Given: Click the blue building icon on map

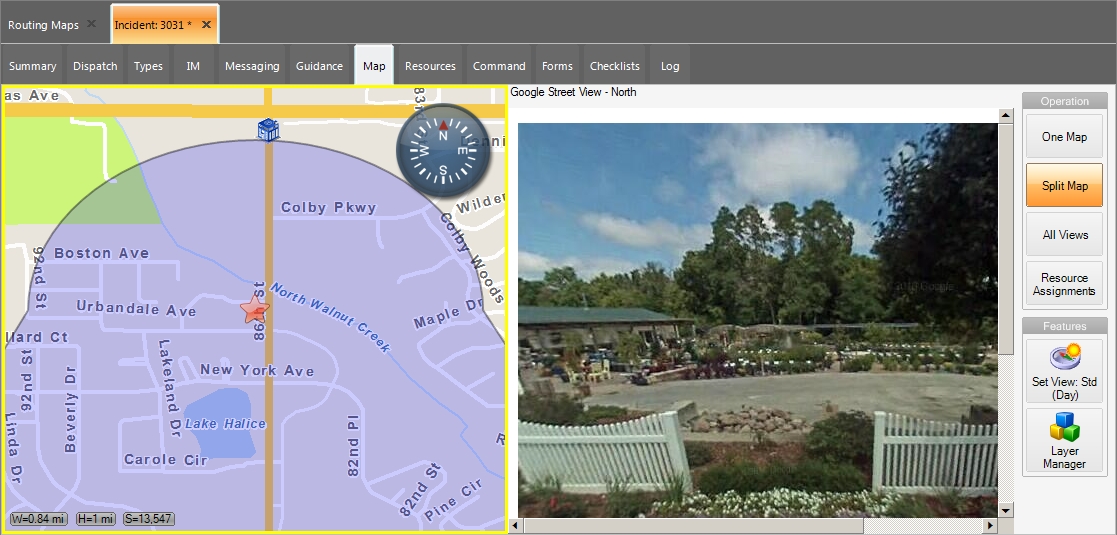Looking at the screenshot, I should [x=268, y=130].
